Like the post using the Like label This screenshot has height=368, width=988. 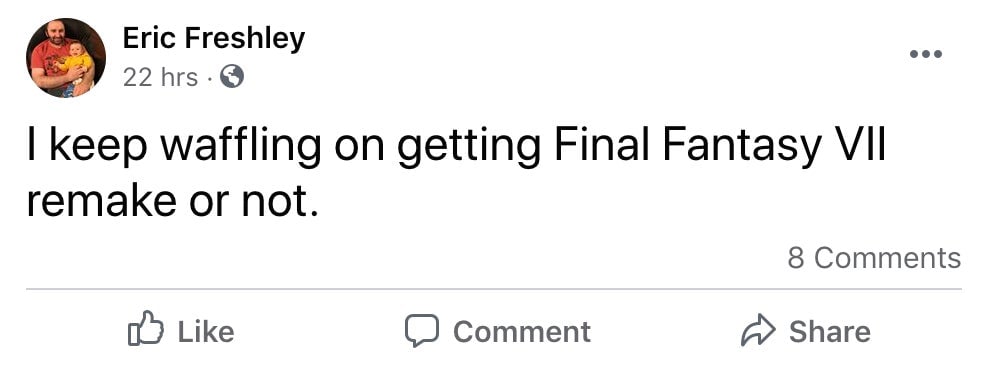pos(205,331)
